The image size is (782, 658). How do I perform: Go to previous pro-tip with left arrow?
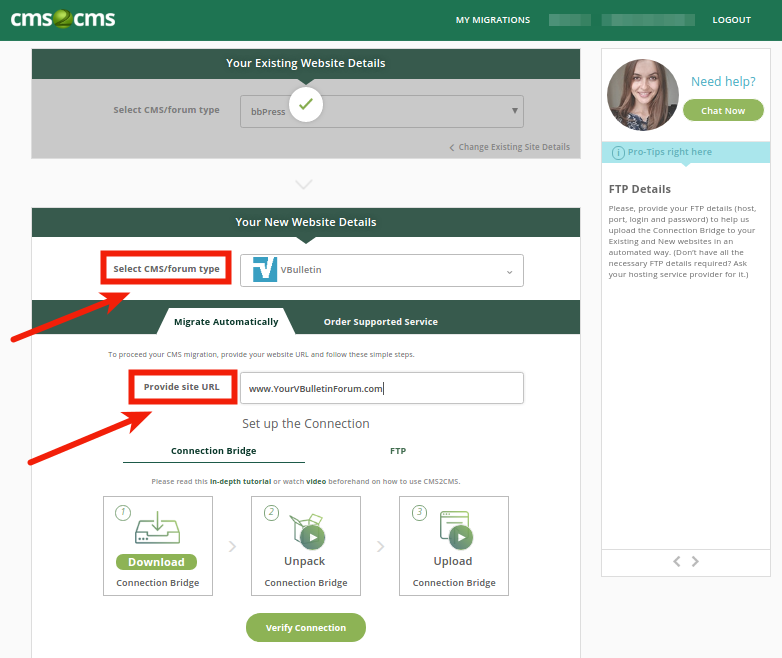(677, 562)
